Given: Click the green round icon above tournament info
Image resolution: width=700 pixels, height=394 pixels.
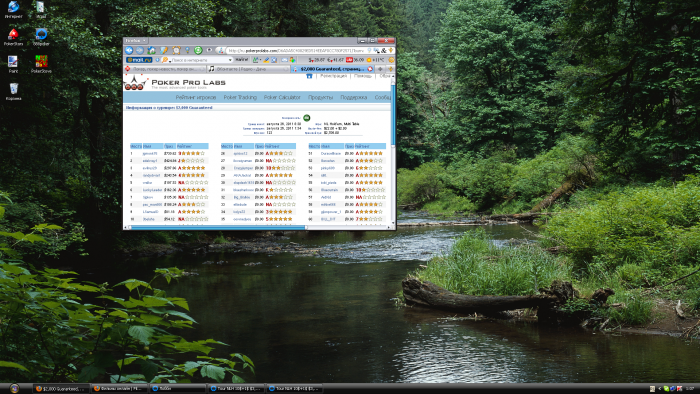Looking at the screenshot, I should (x=307, y=118).
